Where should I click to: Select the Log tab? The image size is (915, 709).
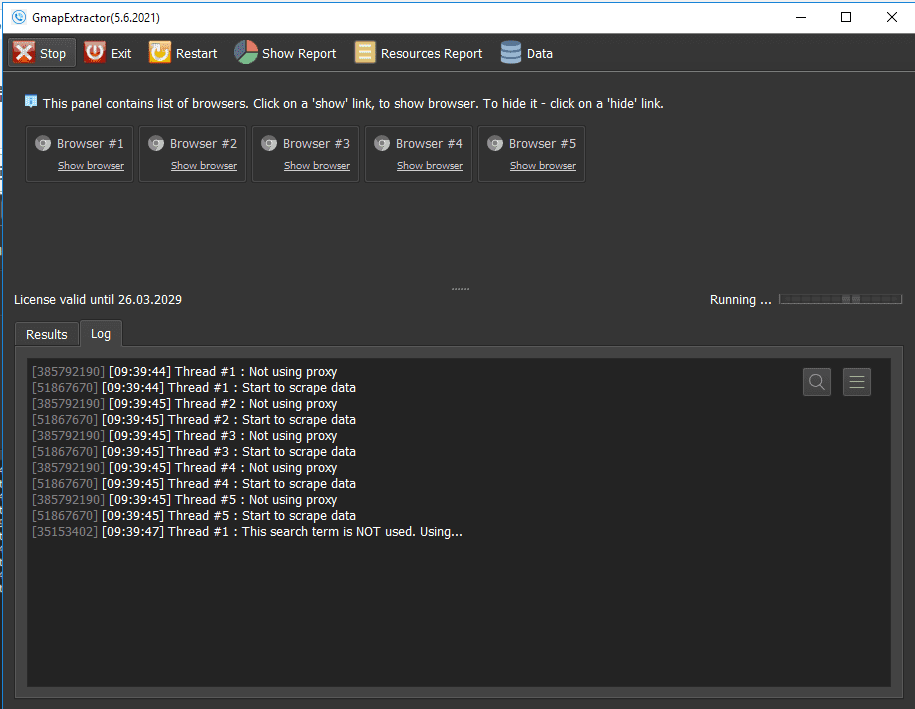(100, 333)
